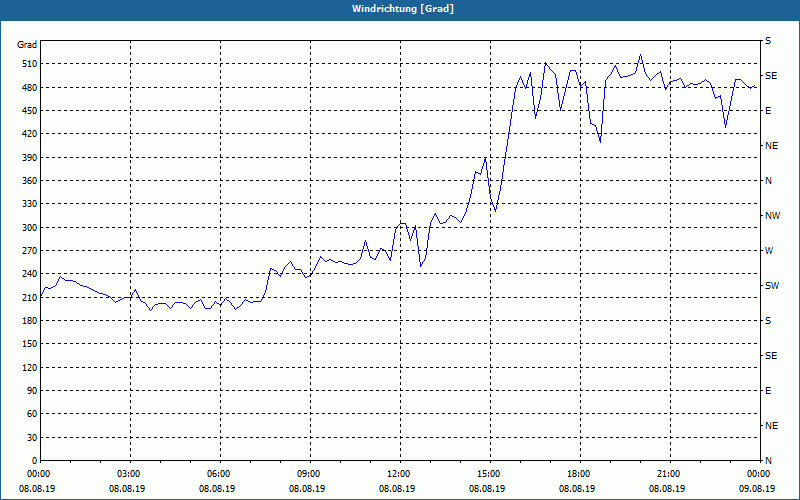Image resolution: width=800 pixels, height=500 pixels.
Task: Select the 09.08.19 date label
Action: [x=757, y=489]
